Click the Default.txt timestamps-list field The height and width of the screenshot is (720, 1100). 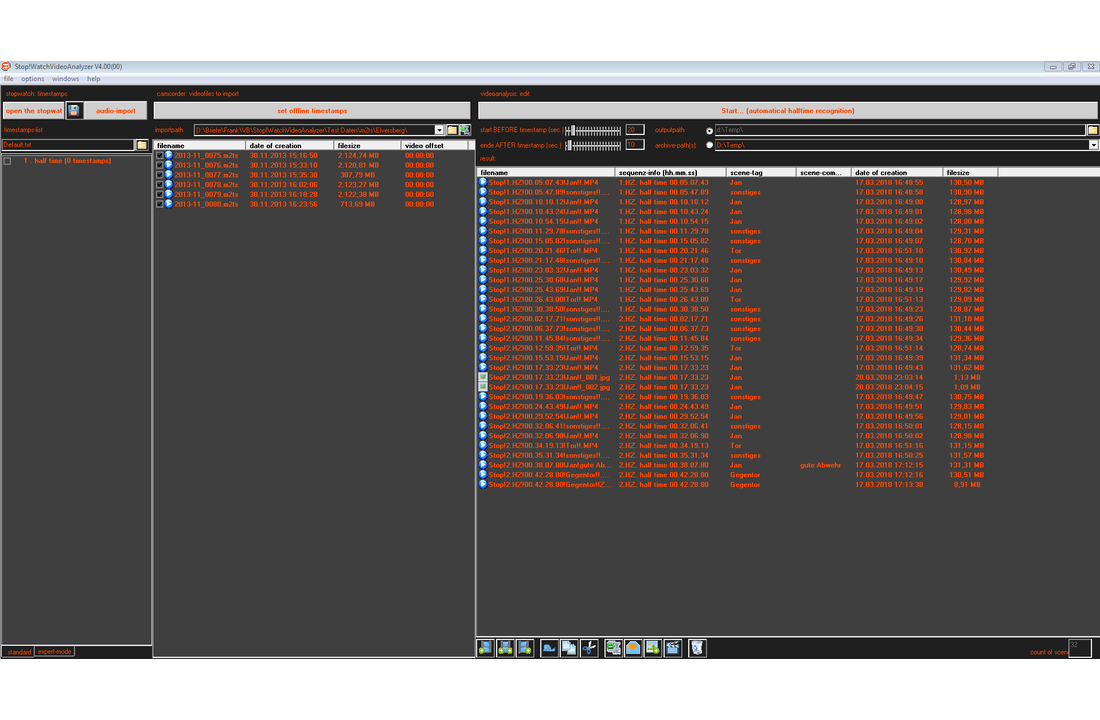[67, 145]
